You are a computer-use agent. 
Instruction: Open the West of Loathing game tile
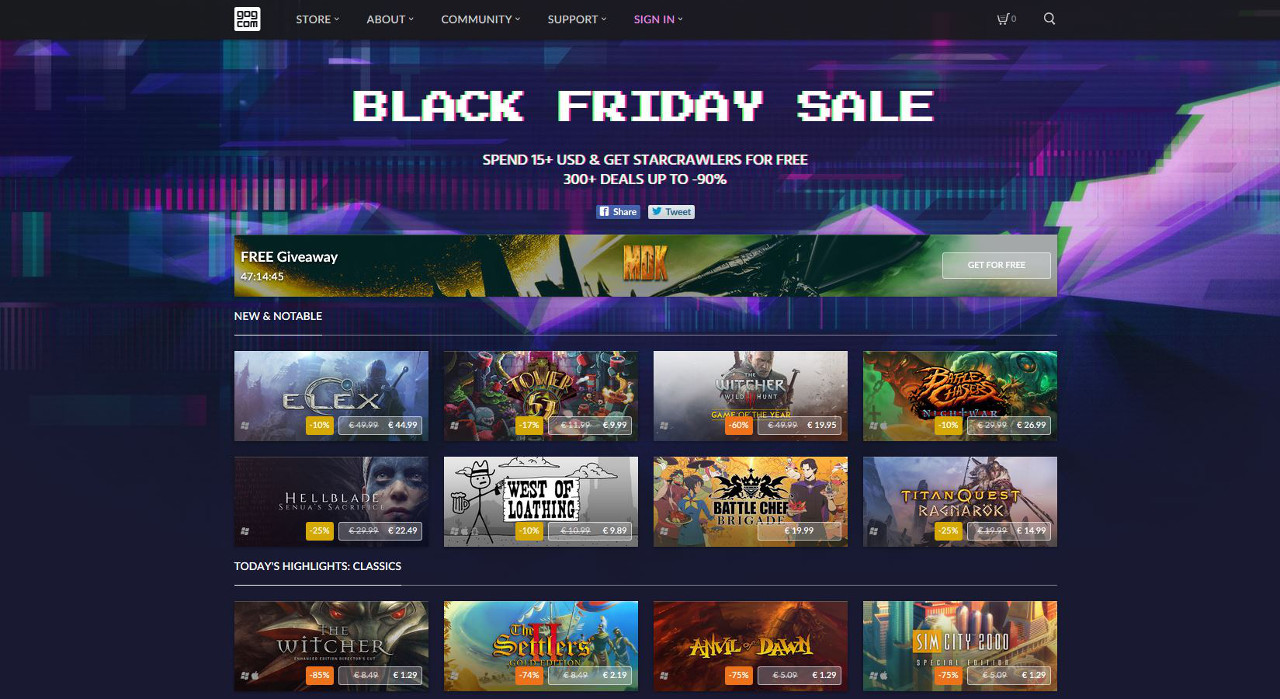click(541, 502)
